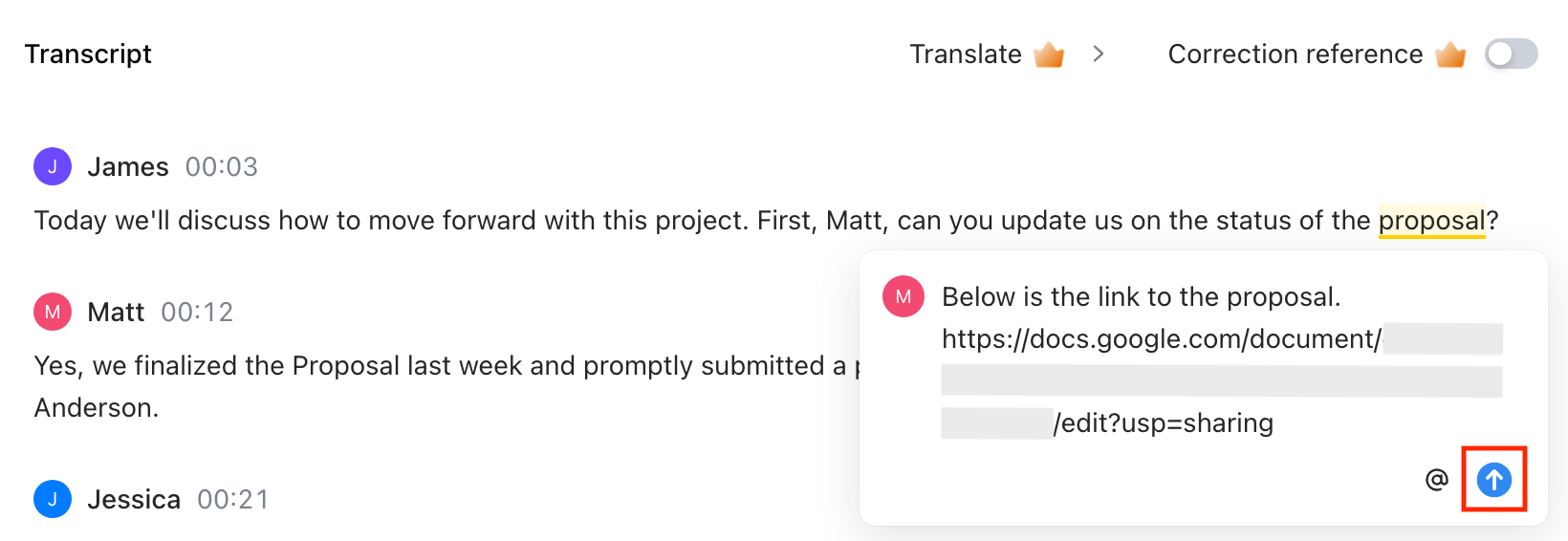Click Jessica's blue avatar icon

click(x=53, y=499)
